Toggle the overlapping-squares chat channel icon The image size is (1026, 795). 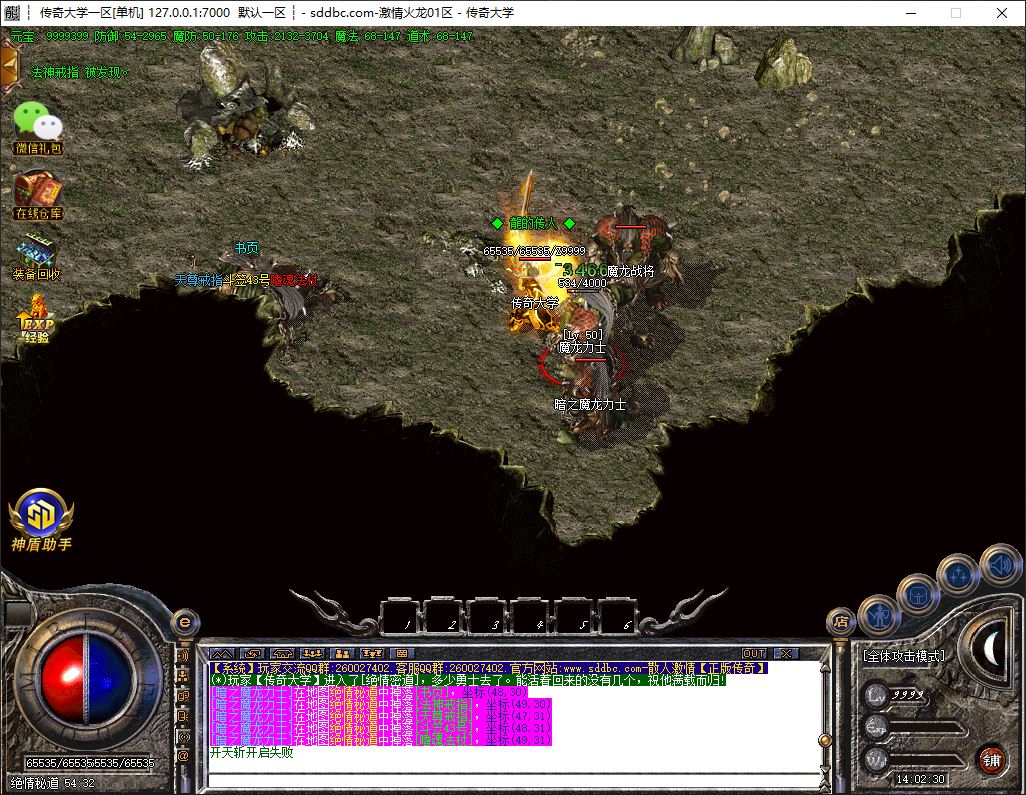coord(184,696)
